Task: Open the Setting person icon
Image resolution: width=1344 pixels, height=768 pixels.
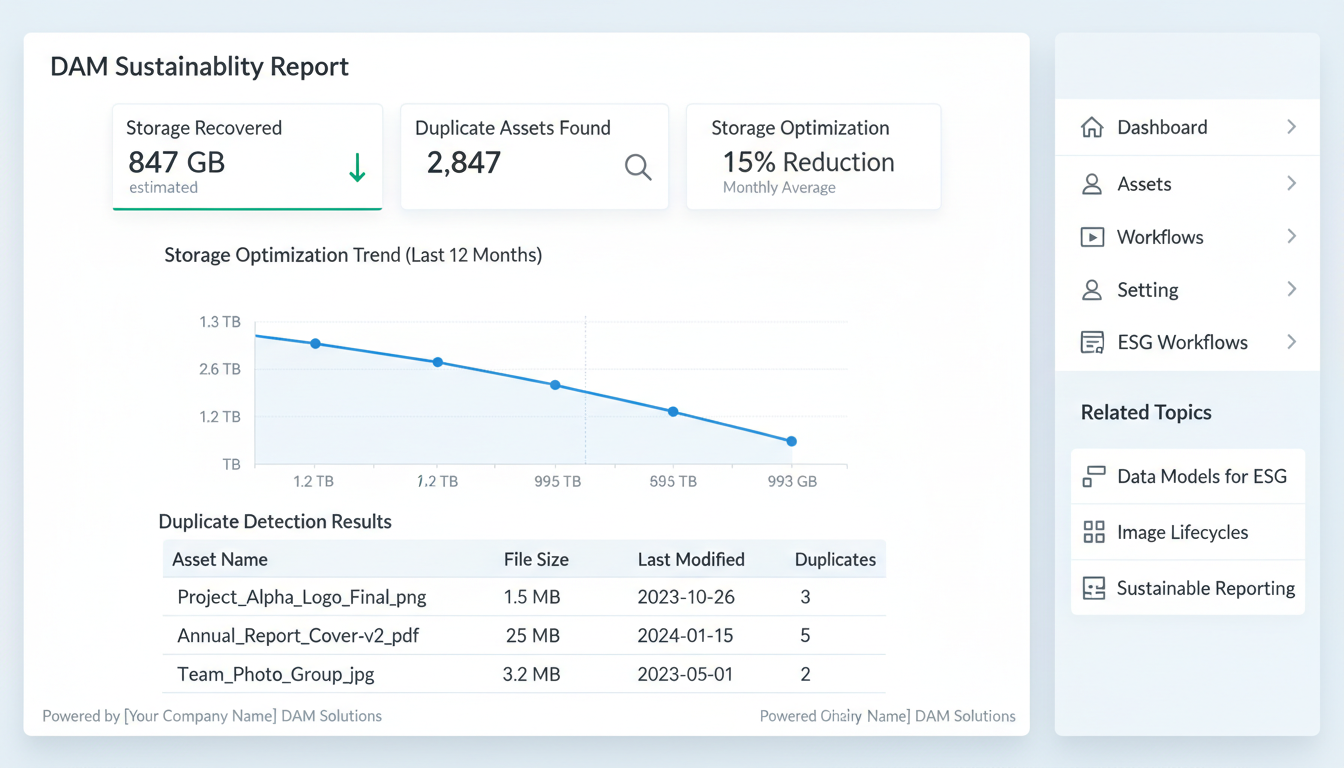Action: click(1093, 290)
